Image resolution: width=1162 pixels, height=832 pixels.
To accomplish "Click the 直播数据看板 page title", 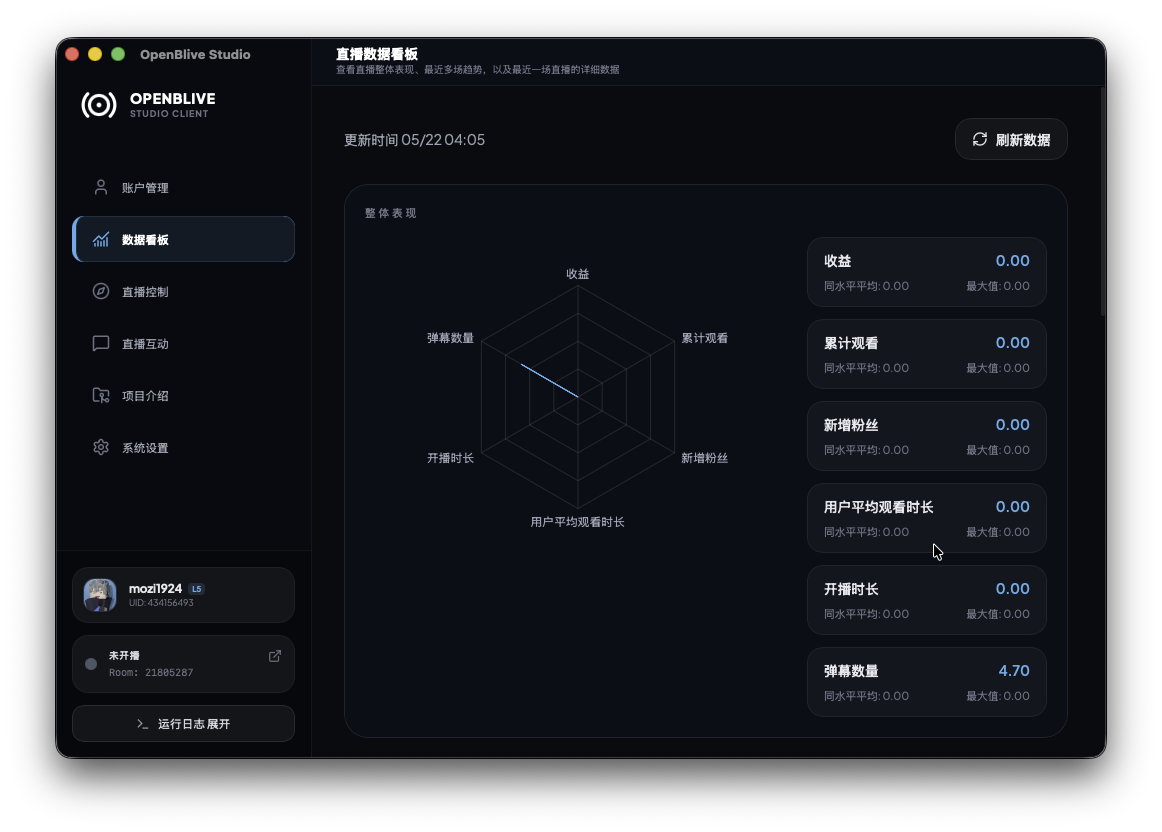I will (x=376, y=54).
